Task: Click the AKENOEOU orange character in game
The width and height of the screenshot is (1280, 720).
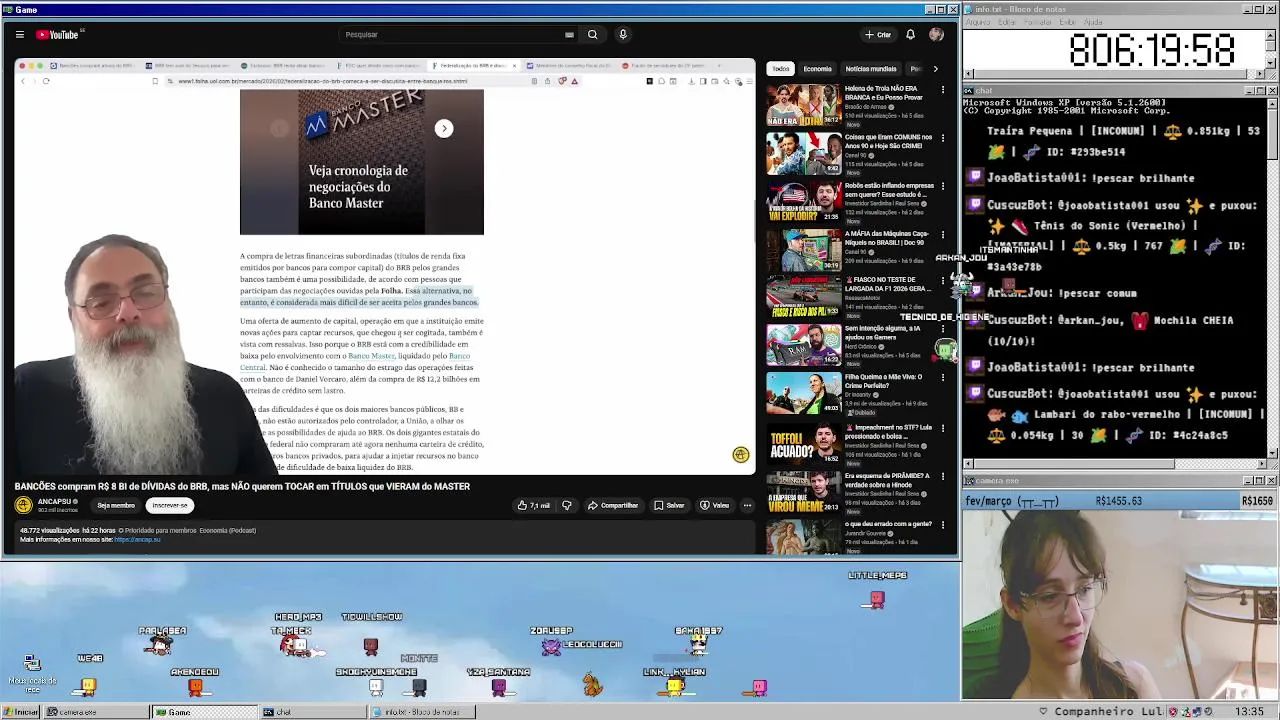Action: [195, 687]
